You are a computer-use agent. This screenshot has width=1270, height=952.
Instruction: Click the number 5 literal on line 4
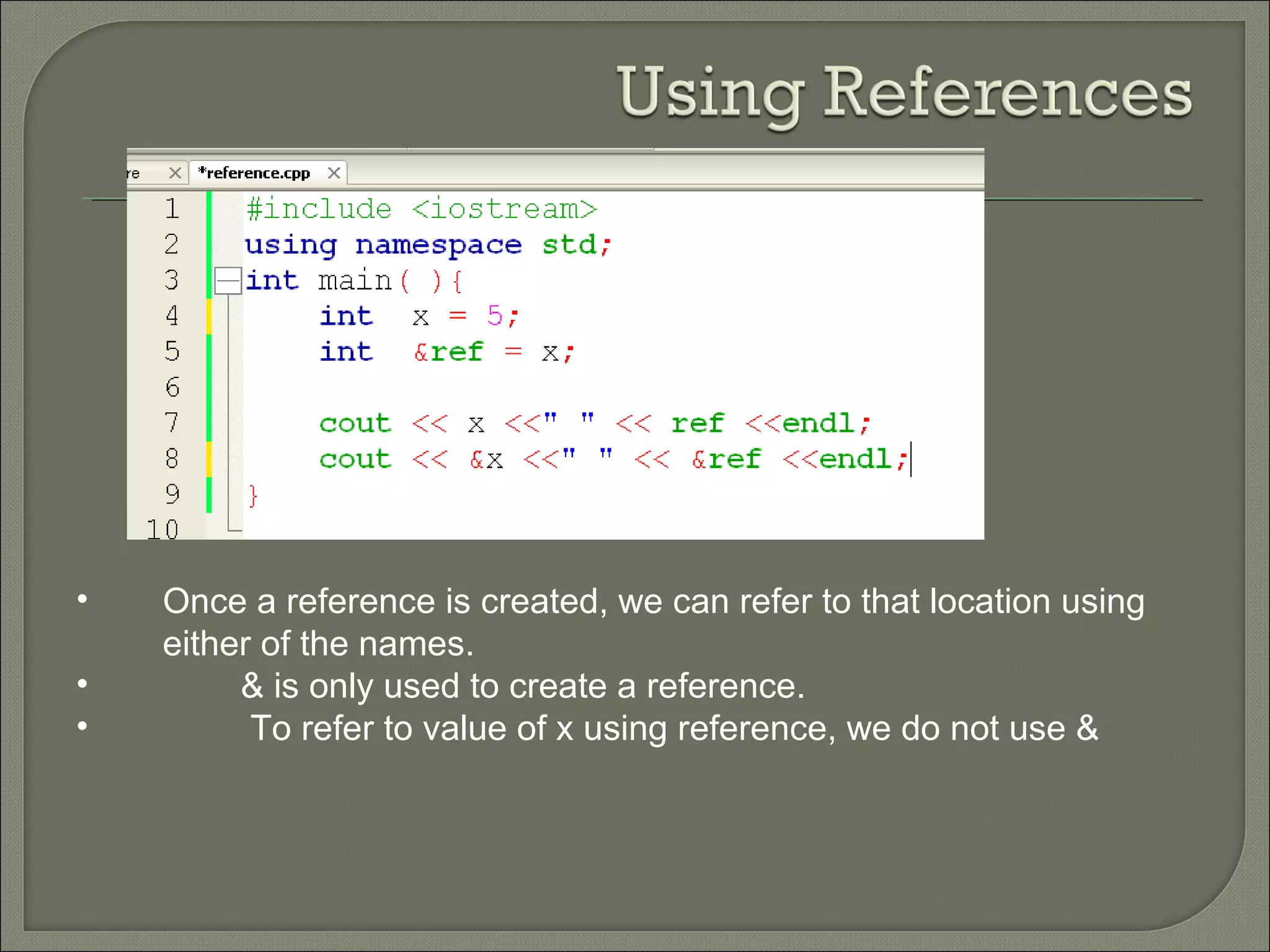(x=494, y=316)
